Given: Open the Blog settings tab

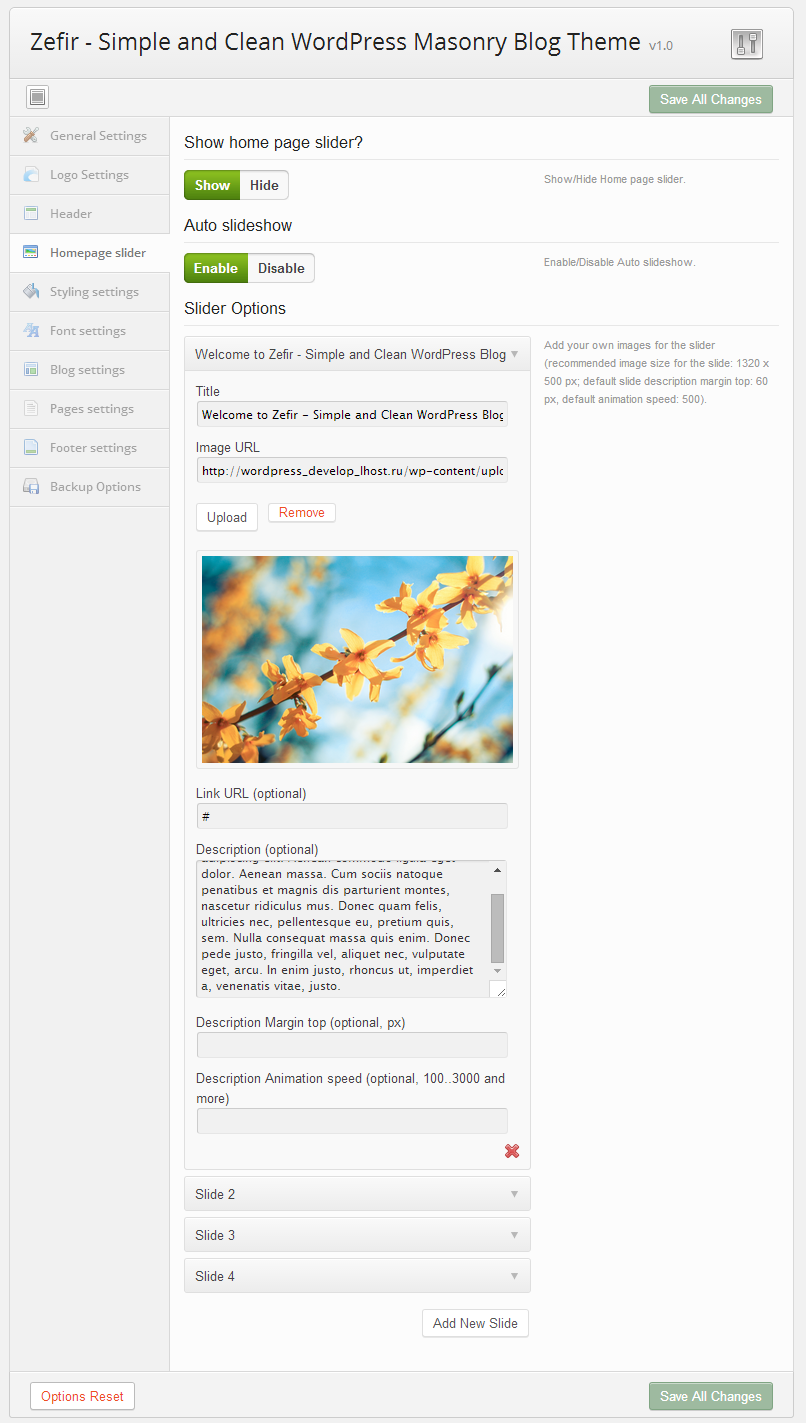Looking at the screenshot, I should coord(87,370).
